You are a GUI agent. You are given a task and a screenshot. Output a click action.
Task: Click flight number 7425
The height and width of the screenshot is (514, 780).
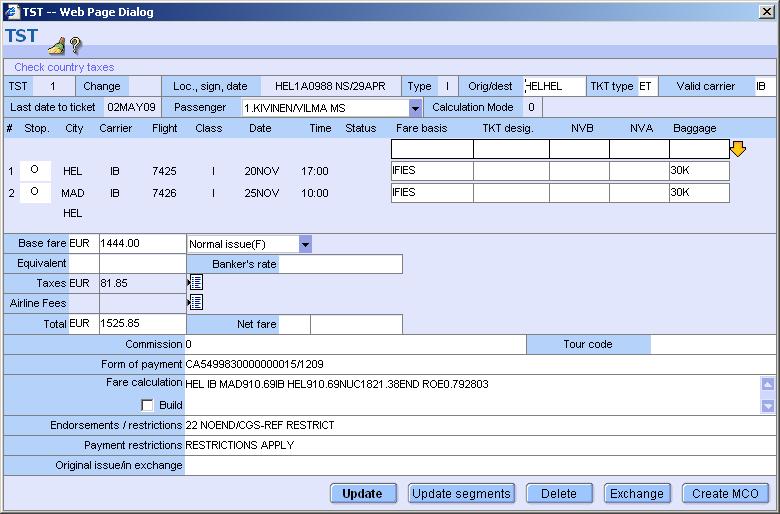tap(164, 171)
